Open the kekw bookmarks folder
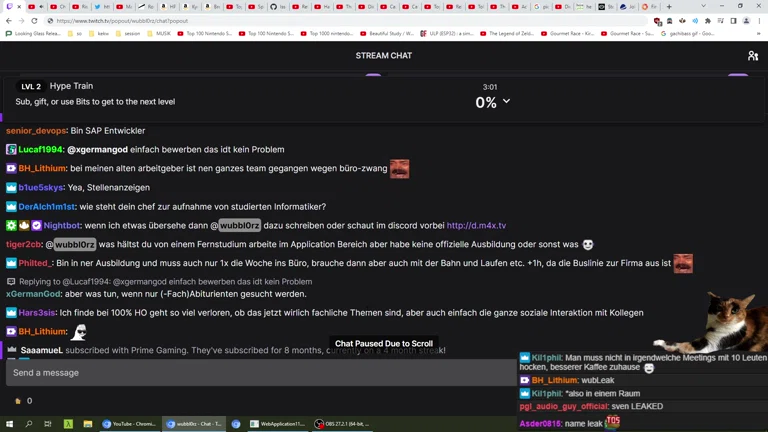This screenshot has height=432, width=768. pos(99,34)
